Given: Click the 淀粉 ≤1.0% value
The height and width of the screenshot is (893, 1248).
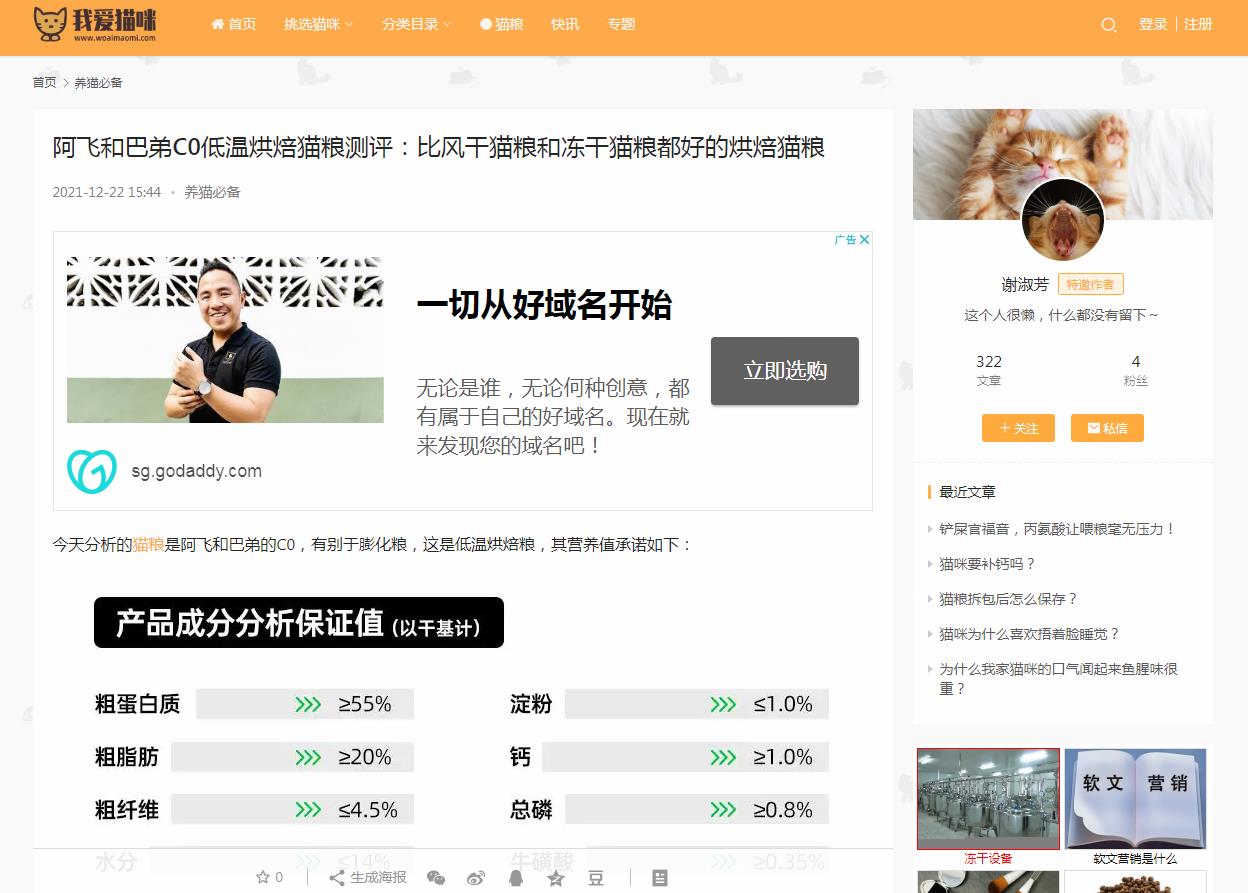Looking at the screenshot, I should tap(783, 704).
